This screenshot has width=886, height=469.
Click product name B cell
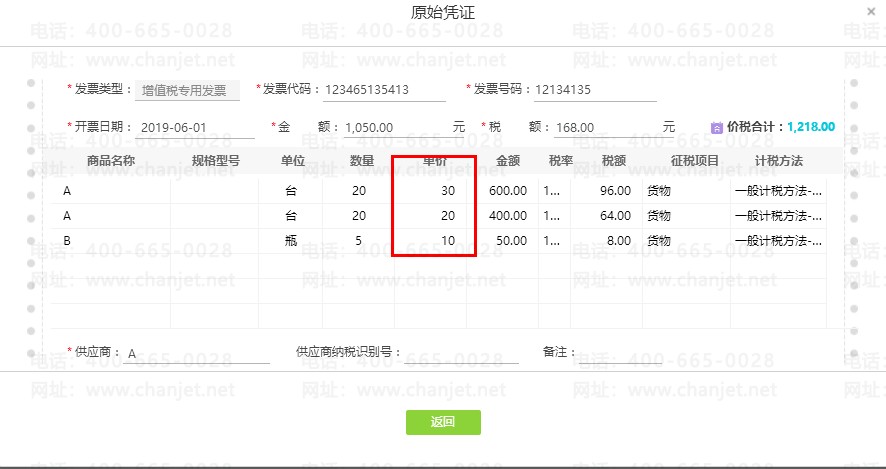click(111, 241)
